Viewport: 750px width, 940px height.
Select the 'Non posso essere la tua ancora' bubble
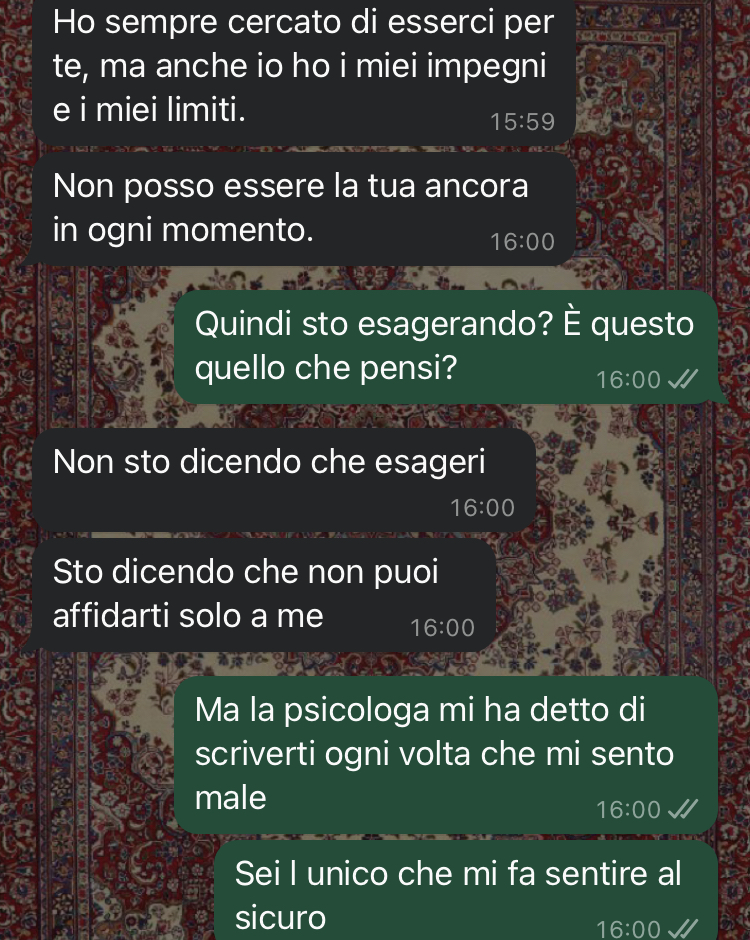(304, 209)
